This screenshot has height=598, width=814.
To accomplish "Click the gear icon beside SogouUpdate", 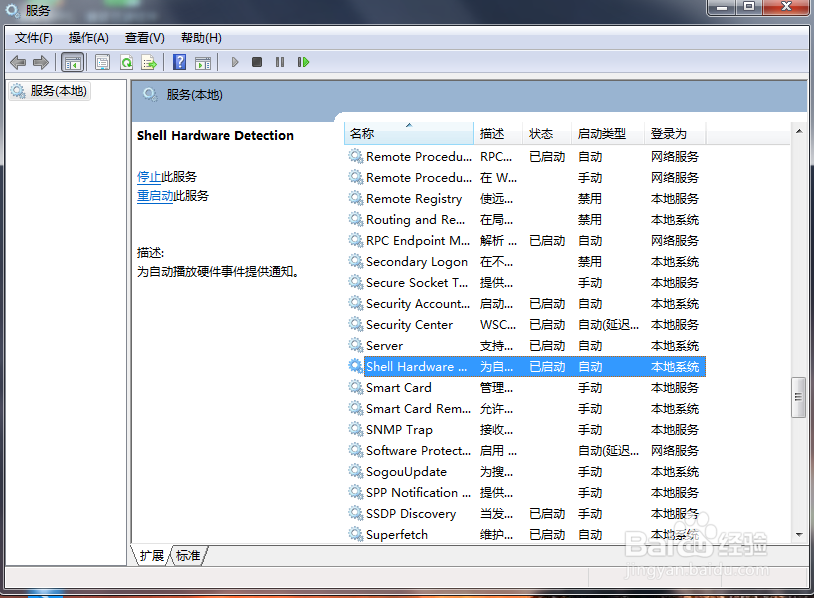I will 356,472.
